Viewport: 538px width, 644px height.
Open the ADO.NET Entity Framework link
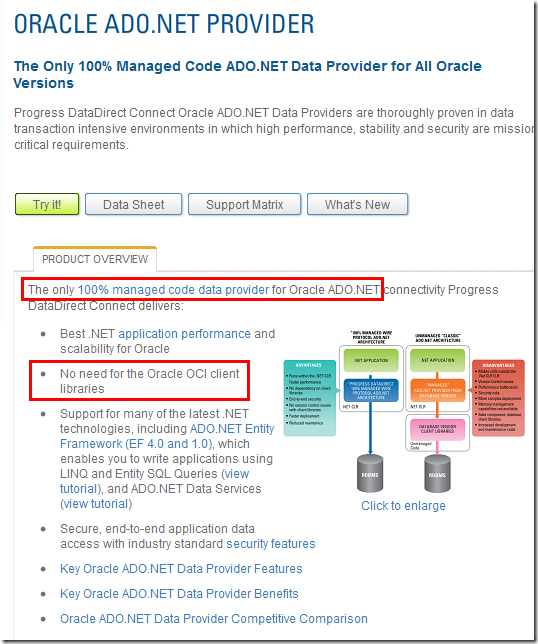(167, 436)
